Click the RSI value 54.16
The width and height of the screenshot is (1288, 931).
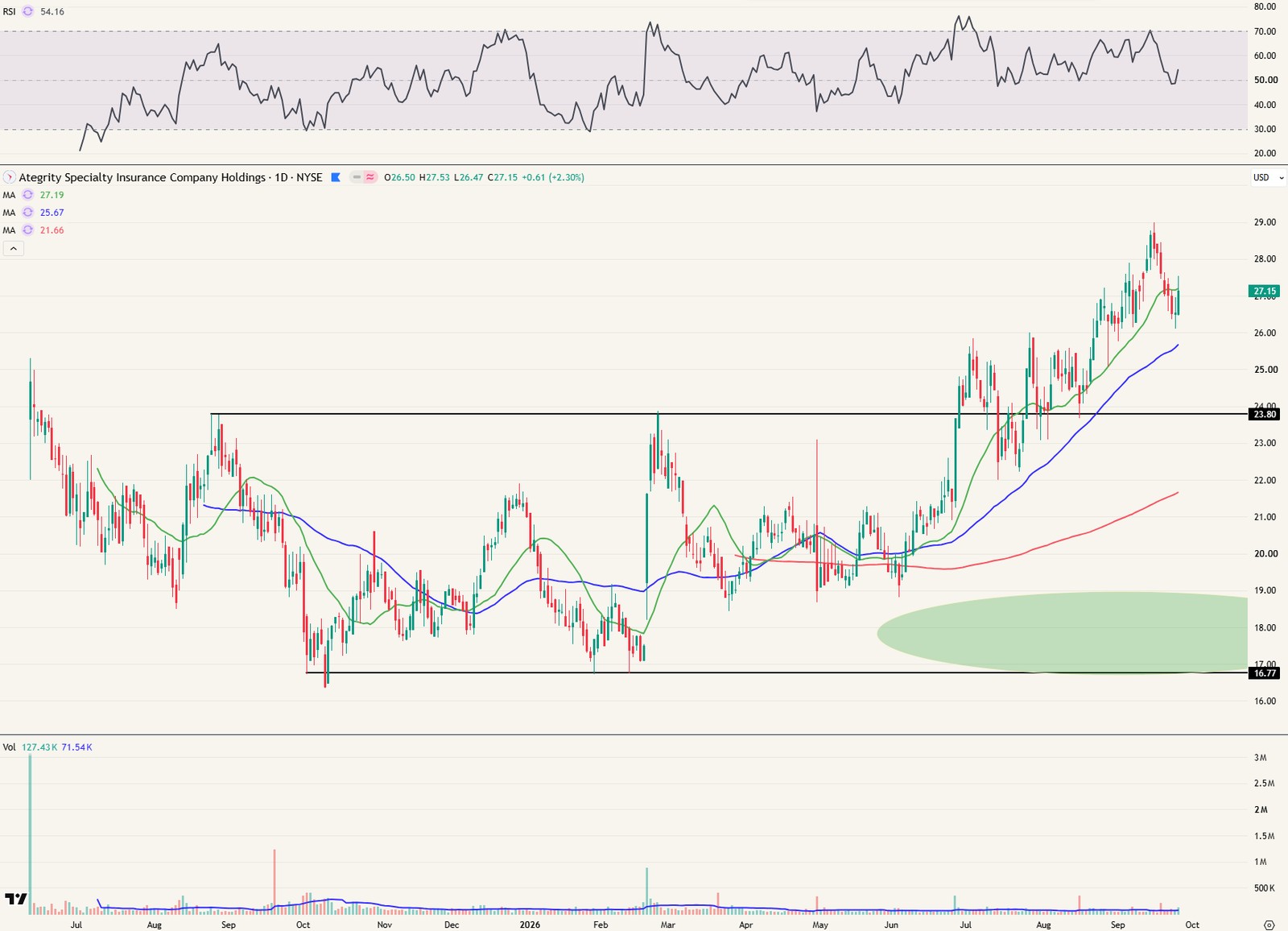(x=52, y=12)
